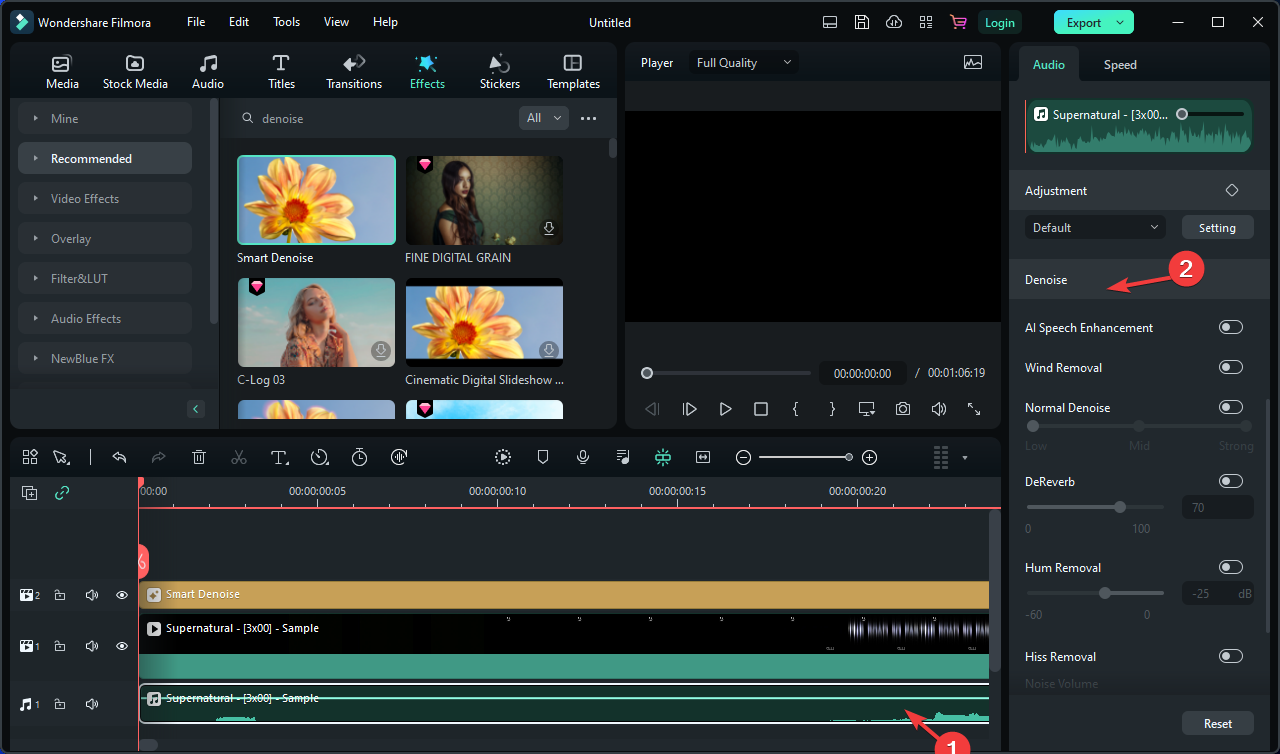Switch to the Speed tab
1280x754 pixels.
coord(1120,64)
